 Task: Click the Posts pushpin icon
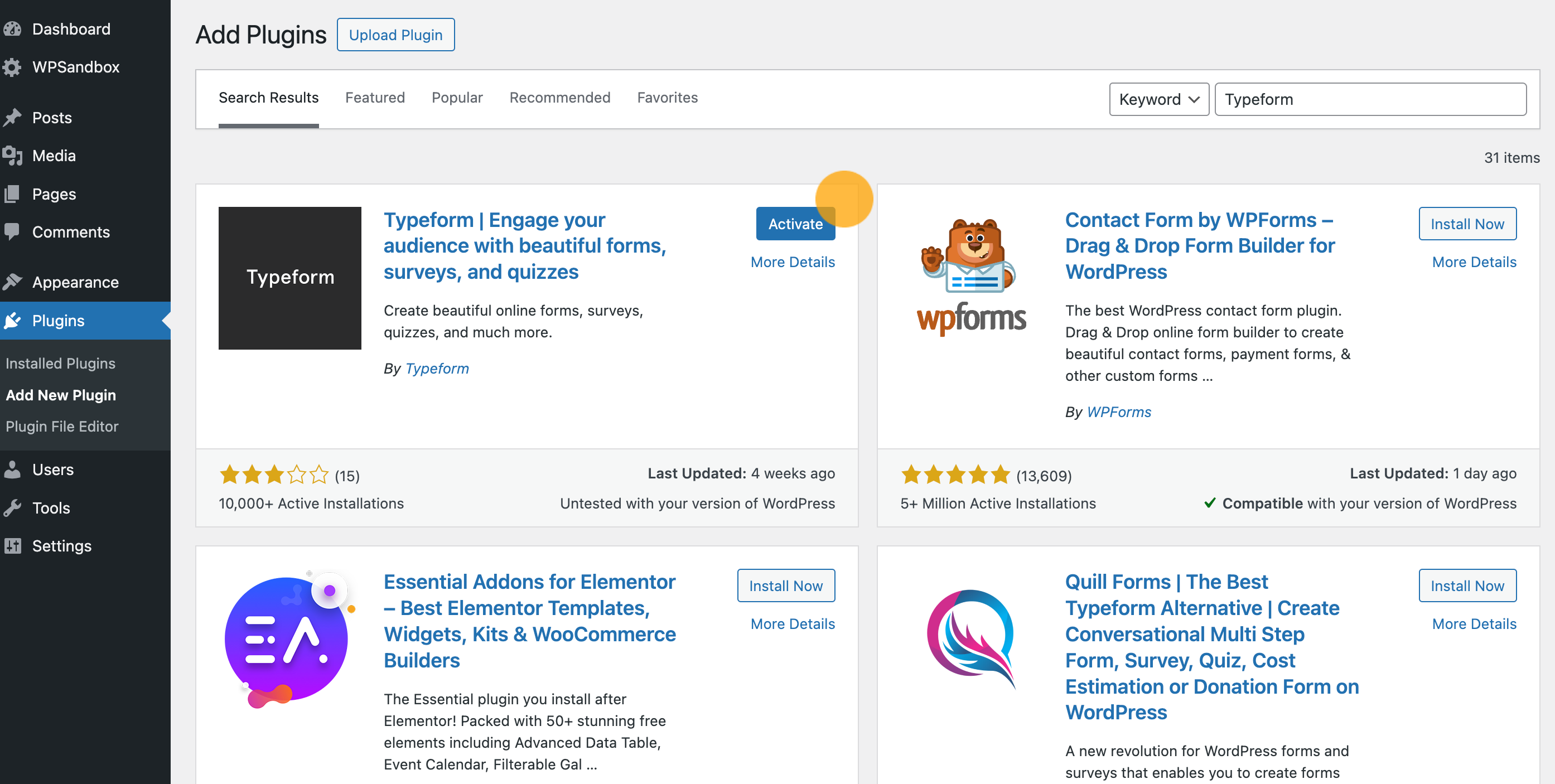(x=12, y=118)
